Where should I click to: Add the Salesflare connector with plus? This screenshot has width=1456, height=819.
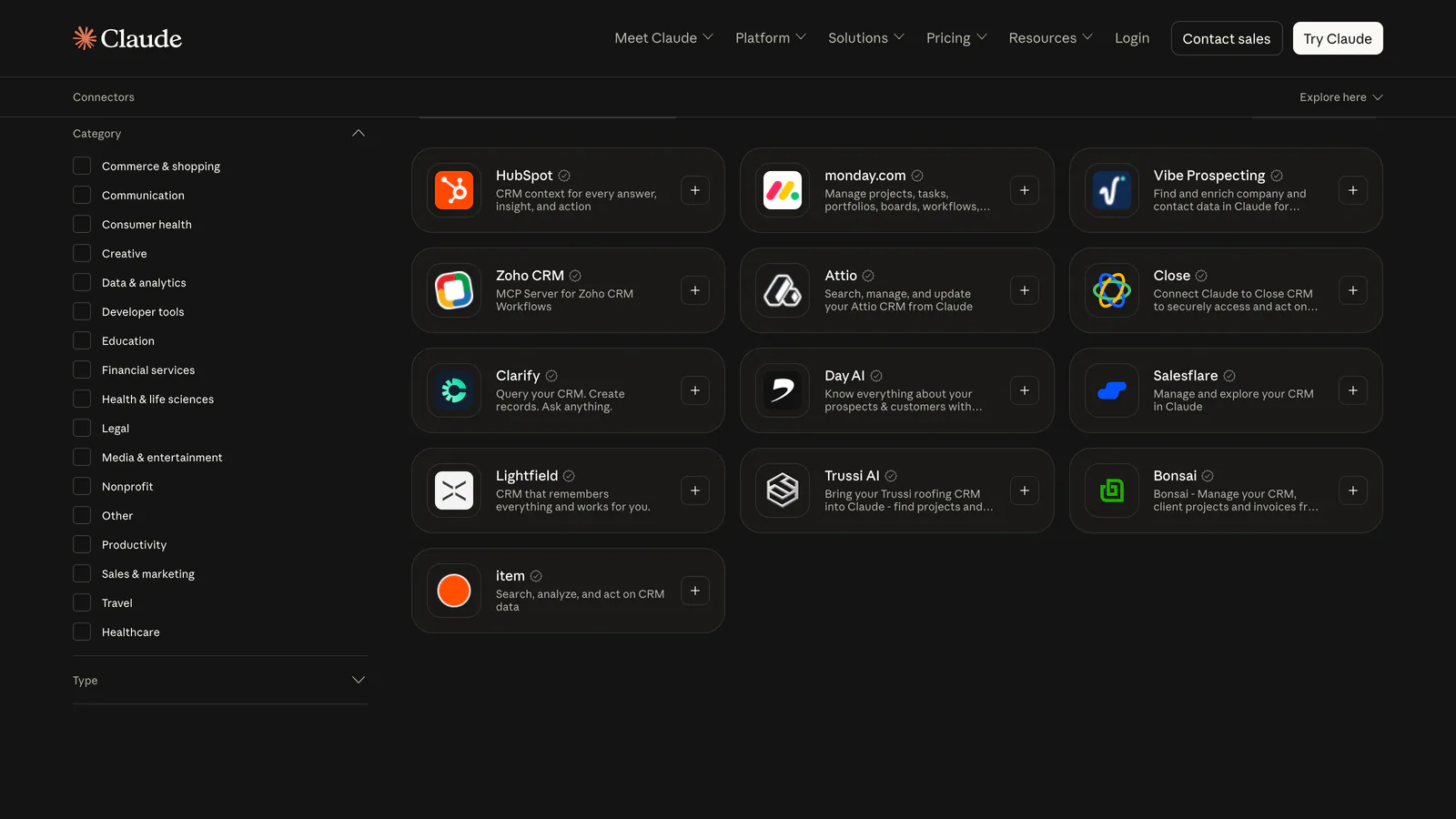pos(1353,390)
